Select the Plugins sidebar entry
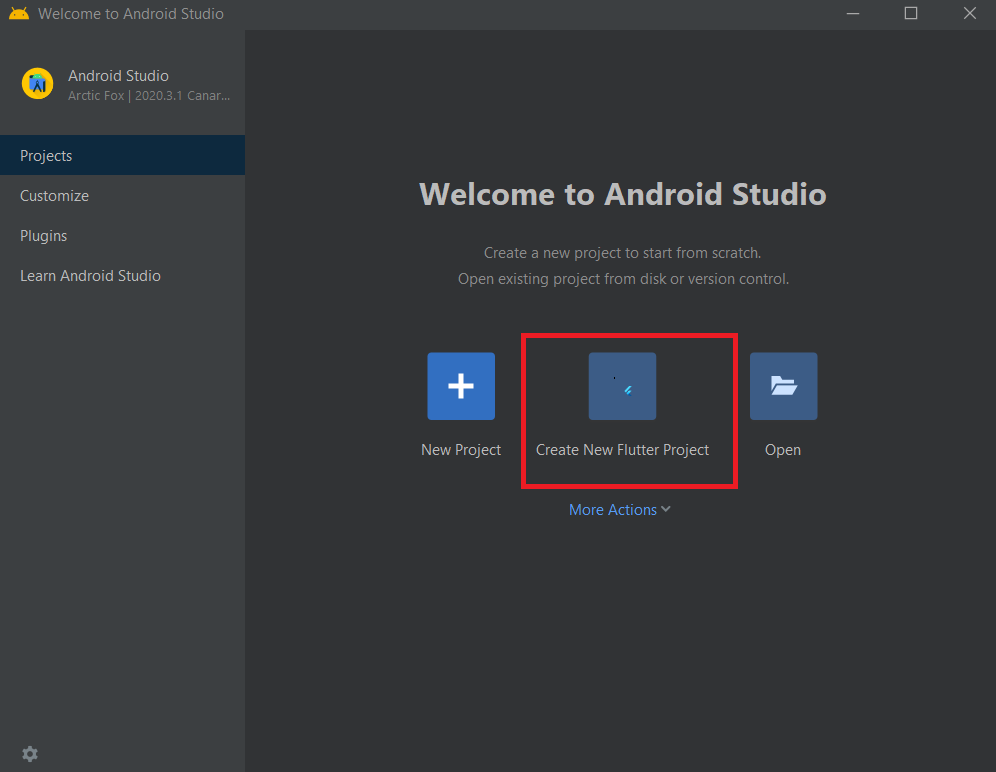 [x=43, y=235]
